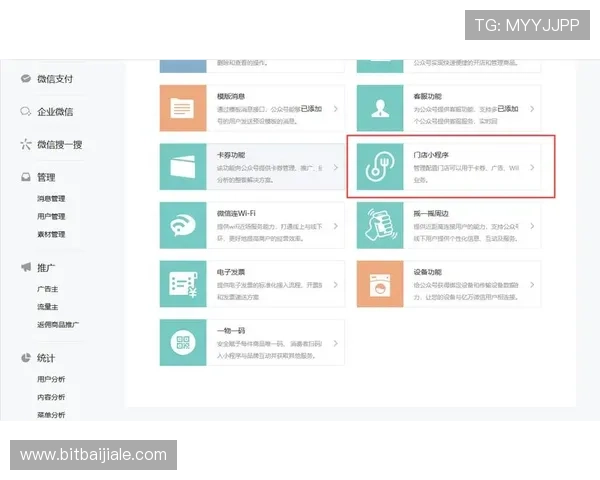Click the 统计 pie chart icon
This screenshot has width=600, height=480.
[26, 358]
